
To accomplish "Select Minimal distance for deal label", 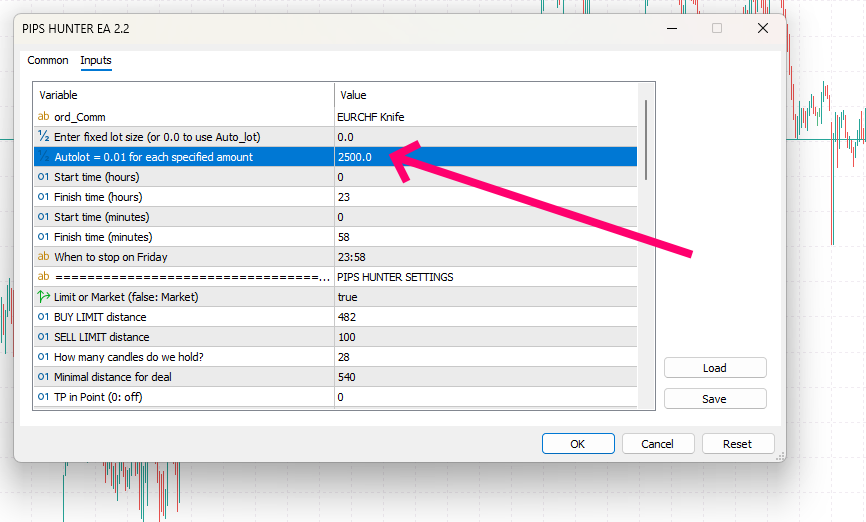I will tap(113, 377).
